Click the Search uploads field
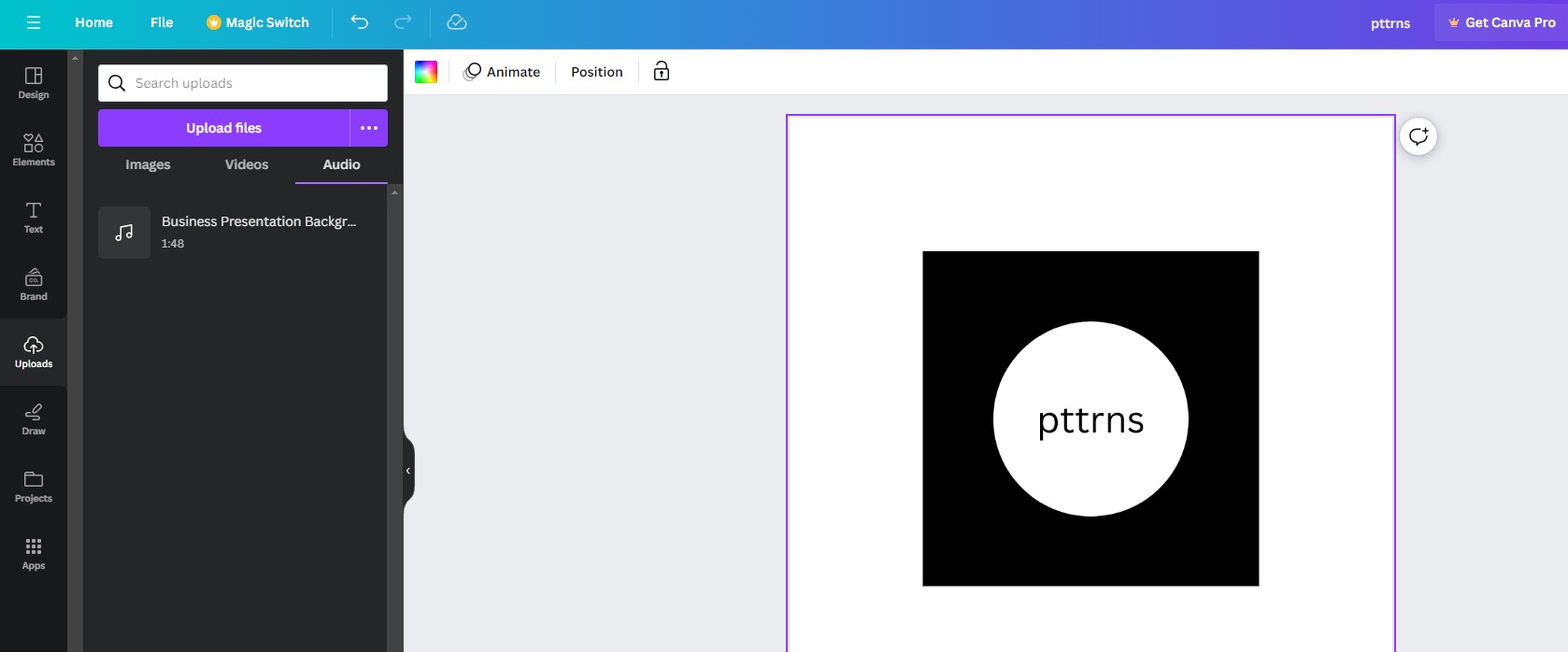1568x652 pixels. click(x=243, y=83)
